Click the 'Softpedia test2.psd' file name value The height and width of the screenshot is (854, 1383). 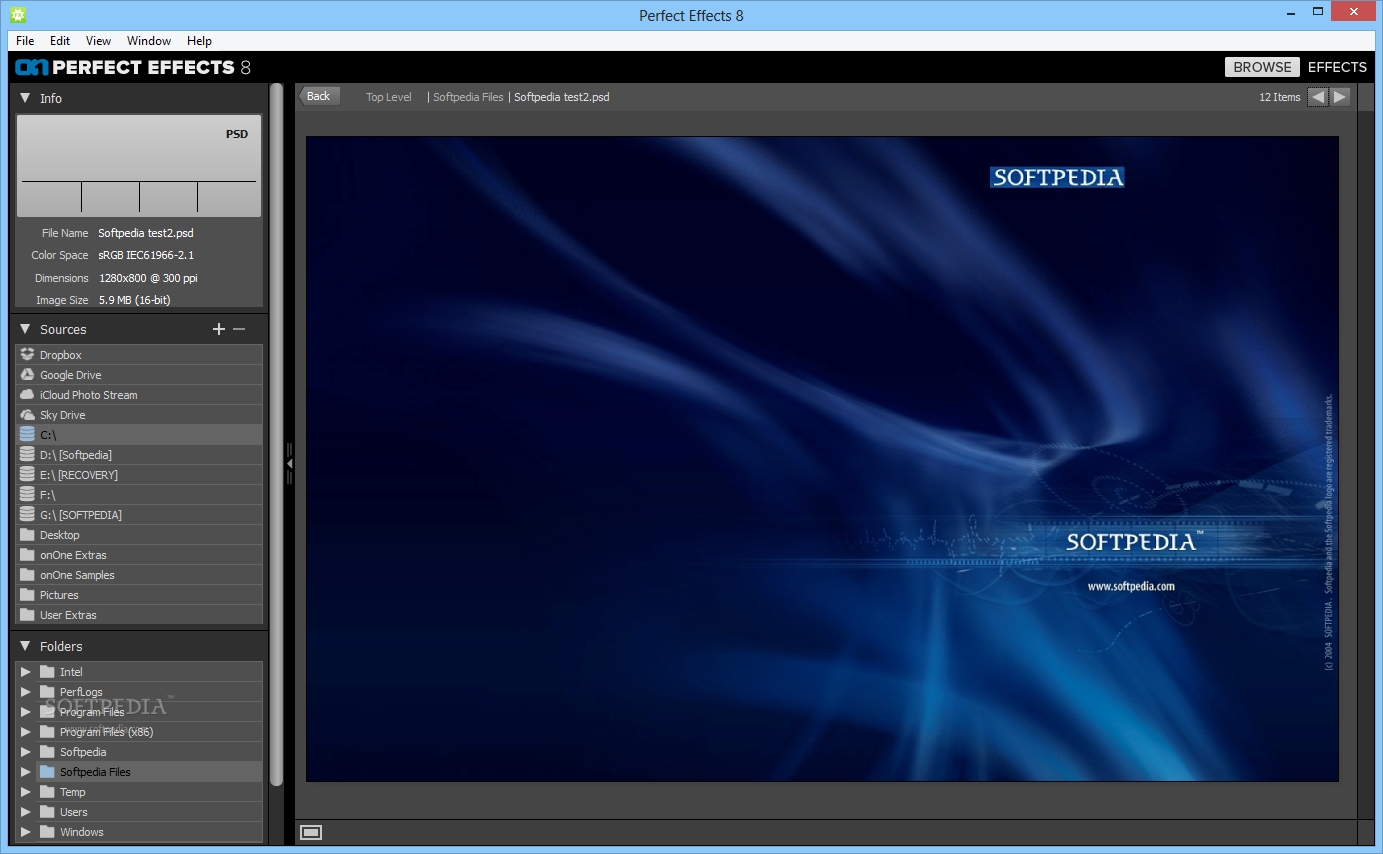coord(146,233)
